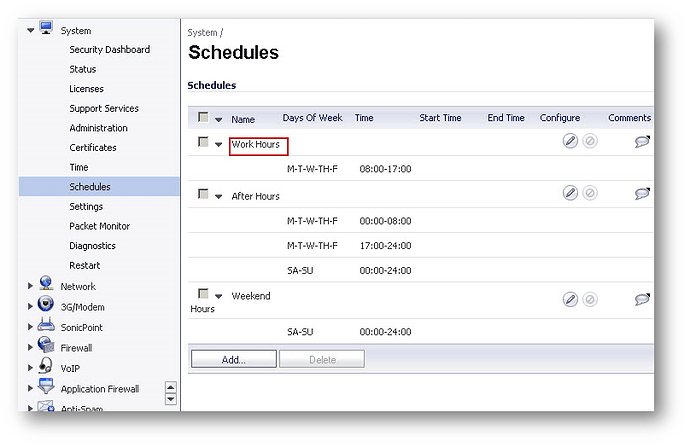Collapse the Weekend Hours schedule row
The image size is (690, 447).
[x=218, y=297]
